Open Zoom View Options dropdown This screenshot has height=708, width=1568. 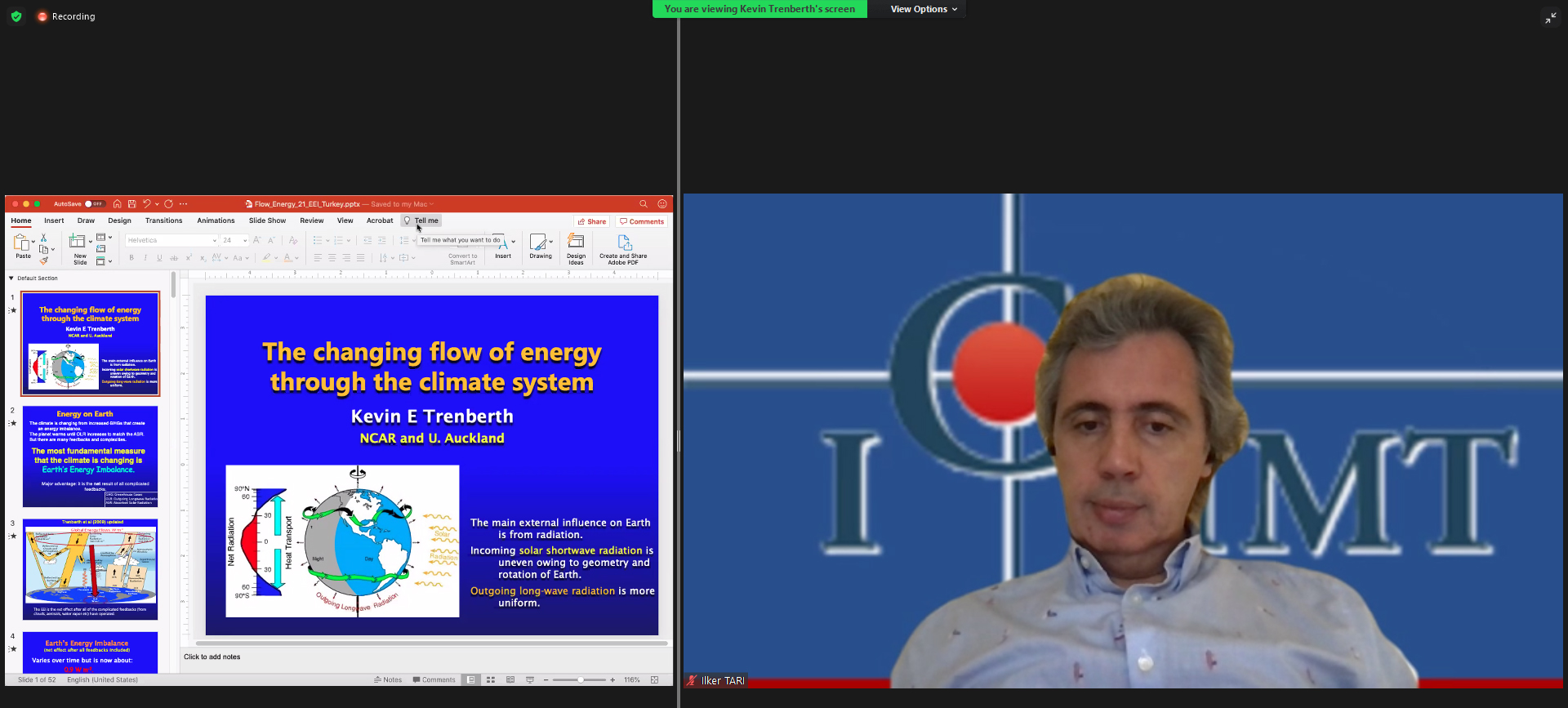point(924,9)
